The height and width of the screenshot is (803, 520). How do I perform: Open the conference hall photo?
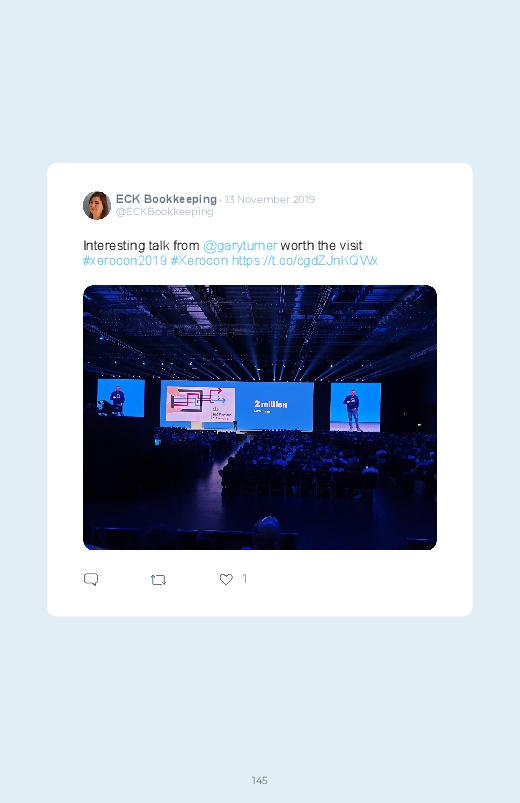(x=260, y=417)
